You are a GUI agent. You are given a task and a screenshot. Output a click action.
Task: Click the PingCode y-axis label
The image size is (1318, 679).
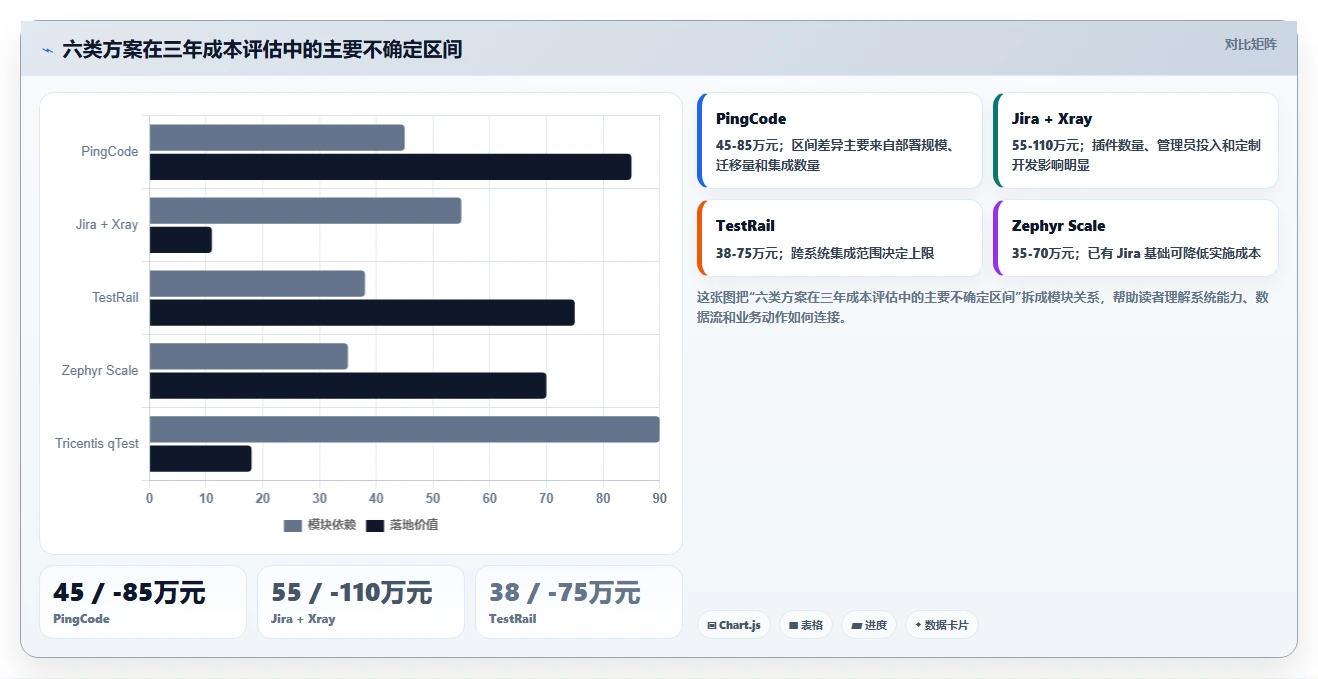110,152
